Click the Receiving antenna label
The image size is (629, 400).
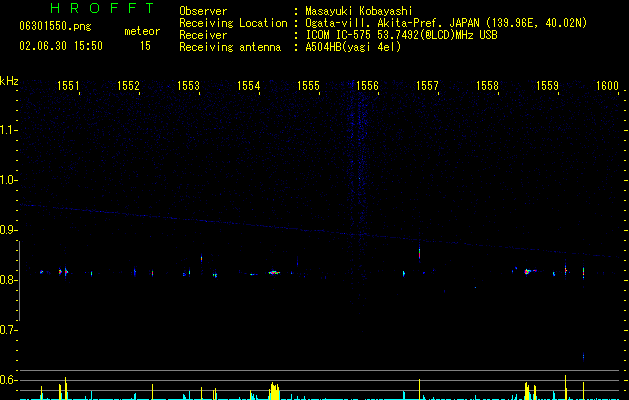[x=230, y=47]
